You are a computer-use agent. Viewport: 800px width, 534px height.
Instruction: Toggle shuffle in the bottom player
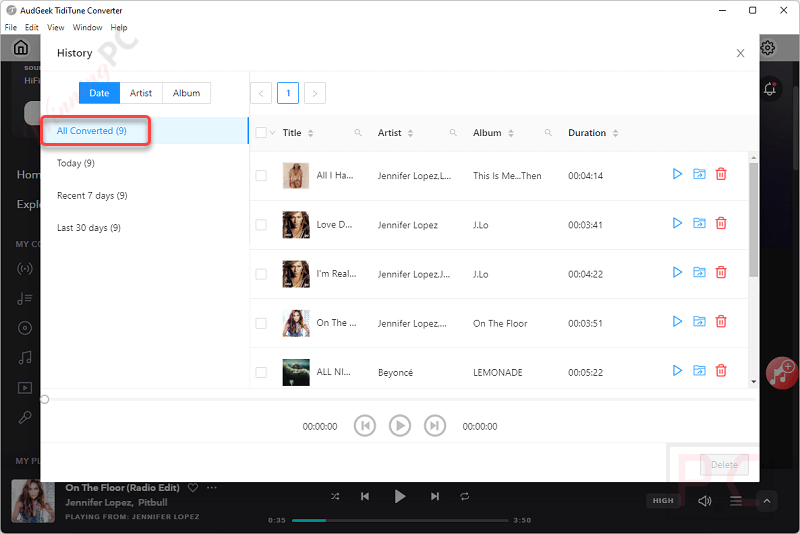coord(335,496)
